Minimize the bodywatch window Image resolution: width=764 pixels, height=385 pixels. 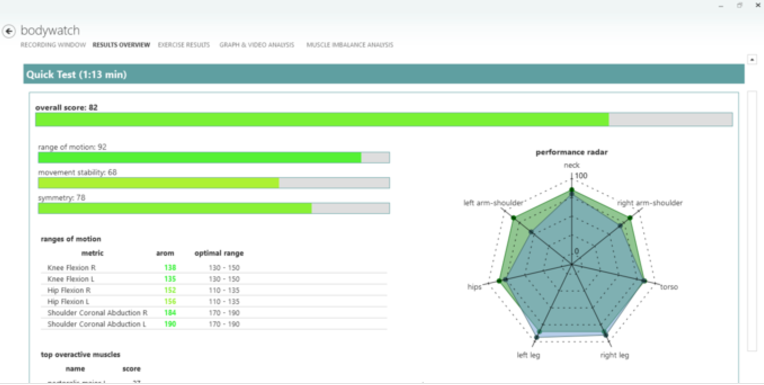pos(721,5)
